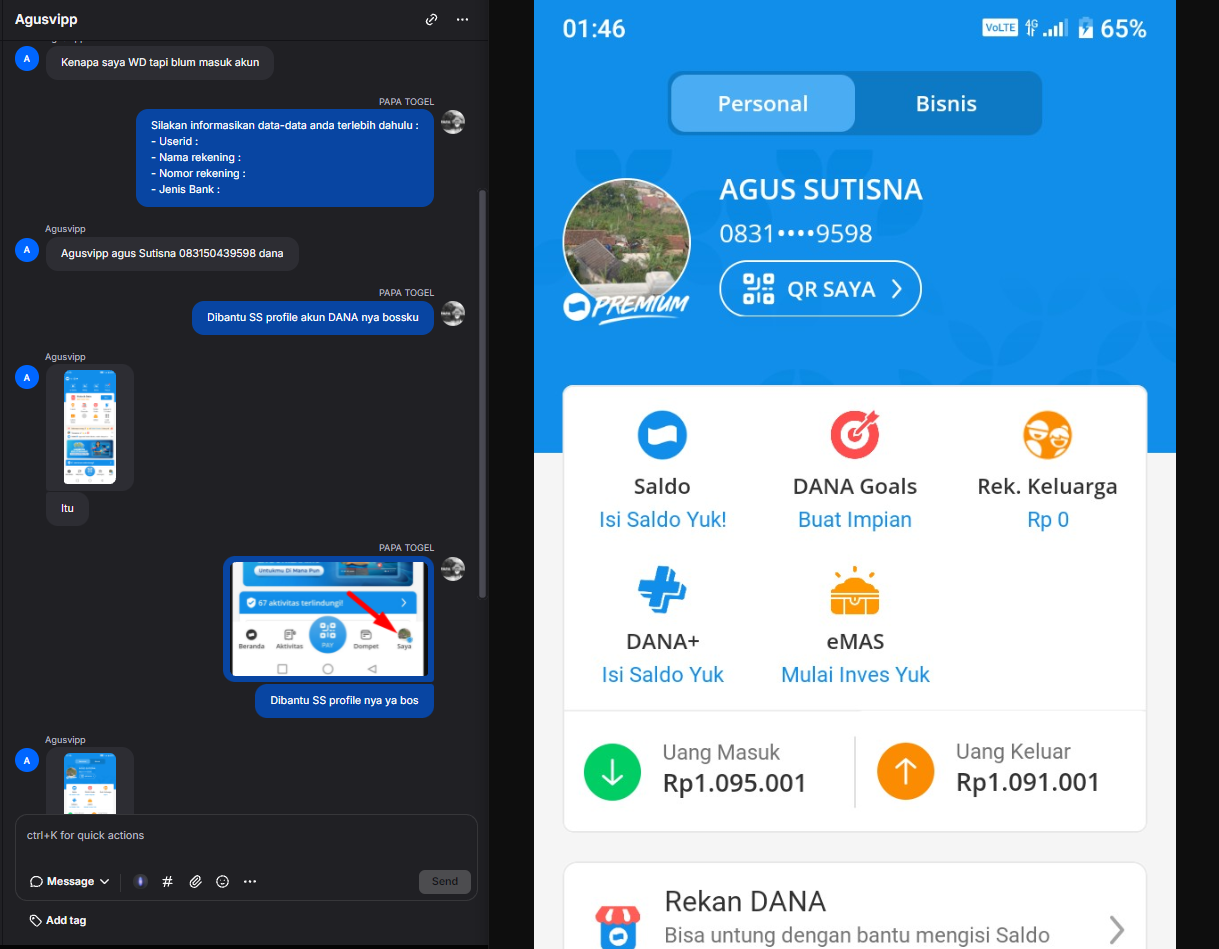Click the VoLTE indicator in status bar
Image resolution: width=1219 pixels, height=949 pixels.
pyautogui.click(x=1000, y=28)
